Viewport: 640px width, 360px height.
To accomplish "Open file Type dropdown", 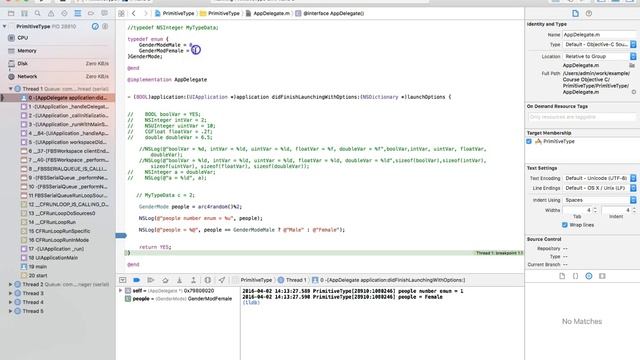I will click(x=600, y=44).
